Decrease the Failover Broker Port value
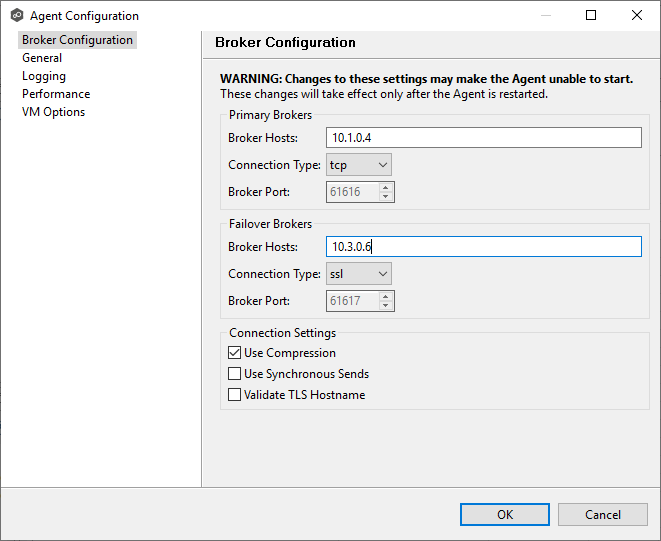 tap(386, 305)
